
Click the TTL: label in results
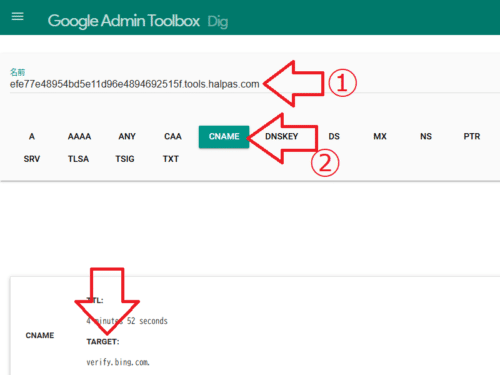tap(95, 300)
